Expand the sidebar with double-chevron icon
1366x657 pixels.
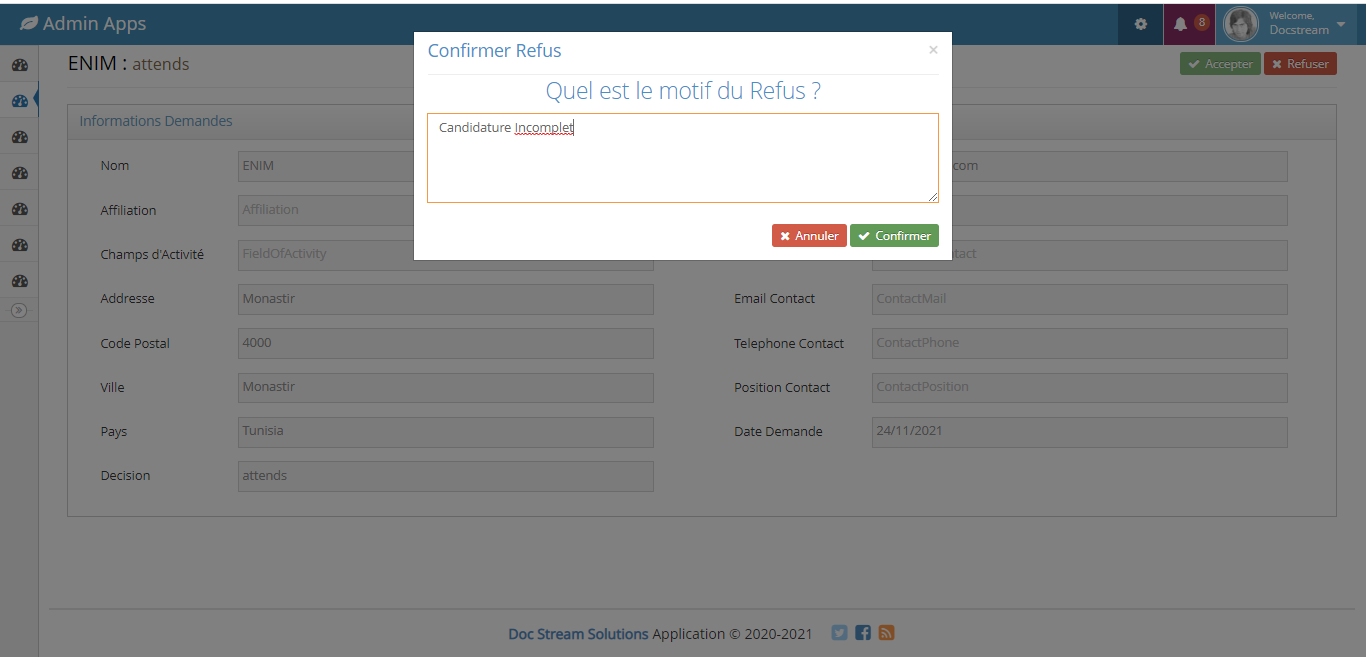19,310
